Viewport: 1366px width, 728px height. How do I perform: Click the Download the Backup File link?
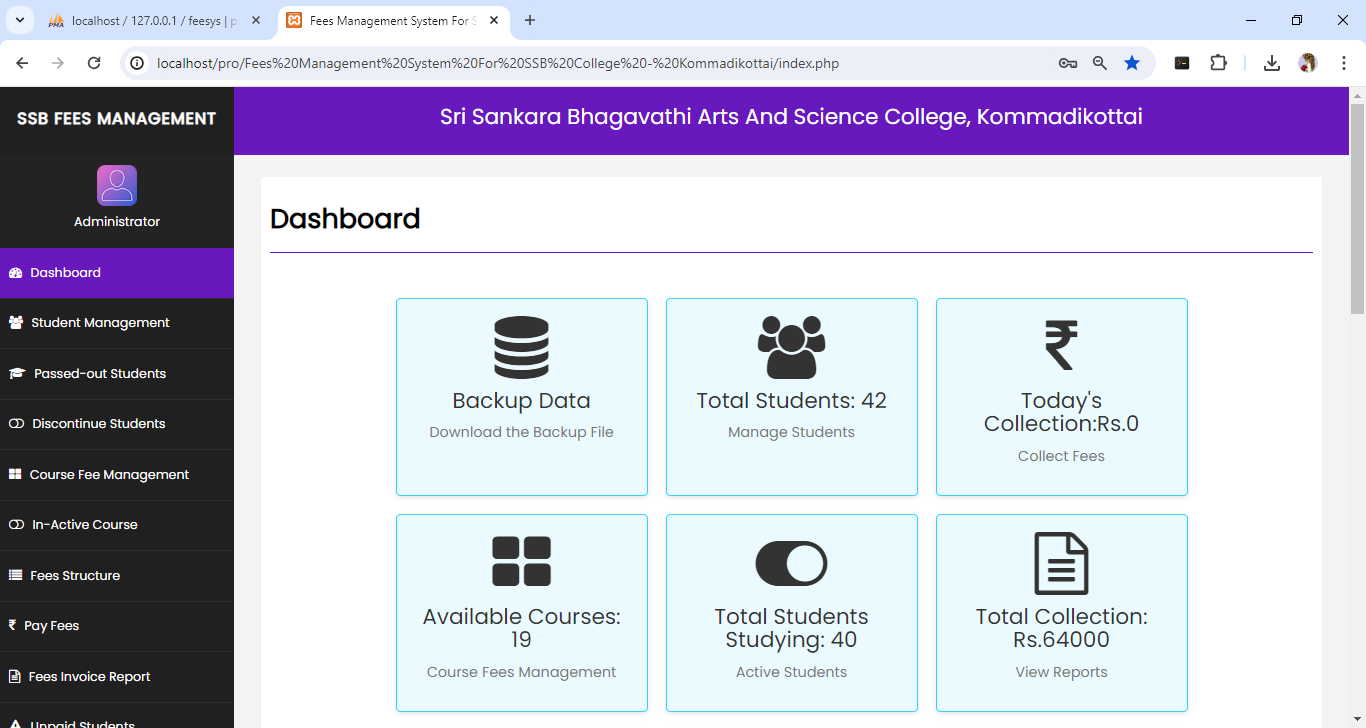(x=521, y=431)
